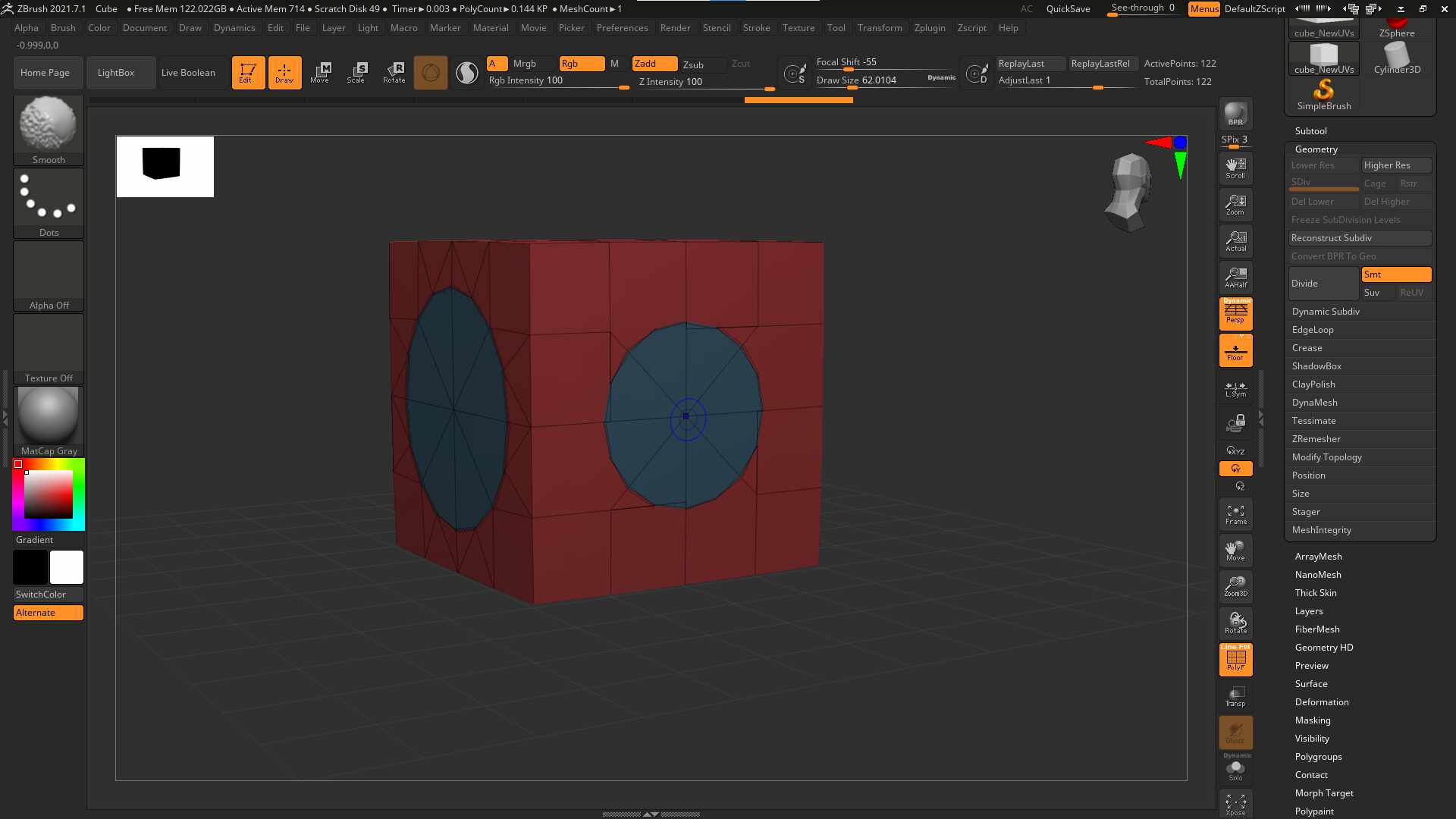The height and width of the screenshot is (819, 1456).
Task: Select the Scale tool icon
Action: point(357,73)
